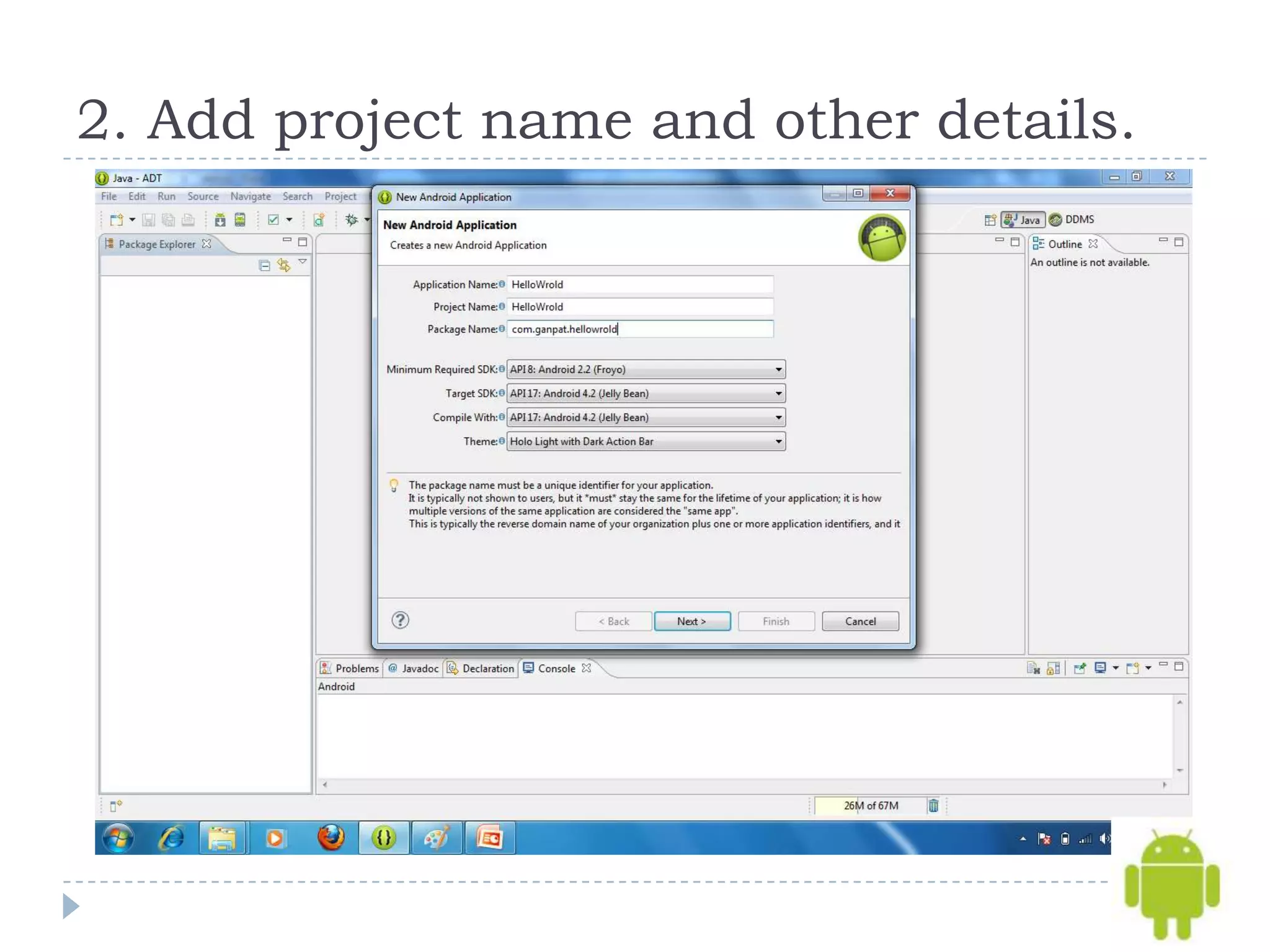Click the info icon beside Application Name
The height and width of the screenshot is (952, 1270).
coord(502,284)
